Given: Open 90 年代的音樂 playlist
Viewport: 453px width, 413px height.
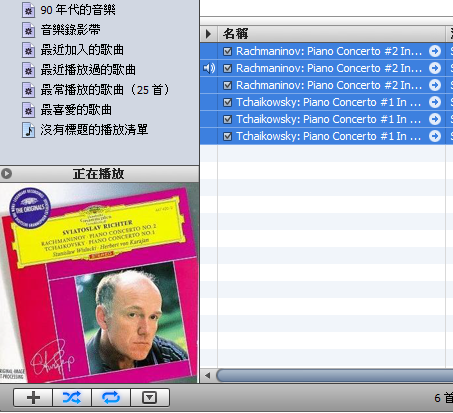Looking at the screenshot, I should tap(78, 10).
